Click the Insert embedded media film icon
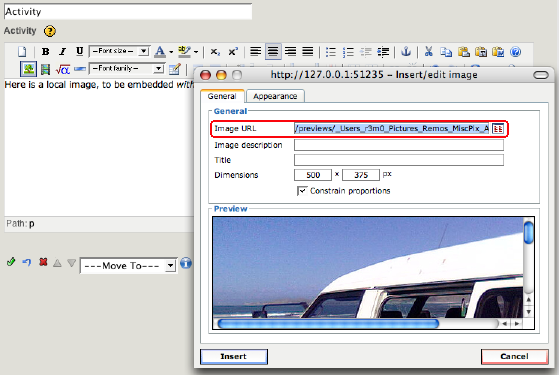 [x=45, y=69]
